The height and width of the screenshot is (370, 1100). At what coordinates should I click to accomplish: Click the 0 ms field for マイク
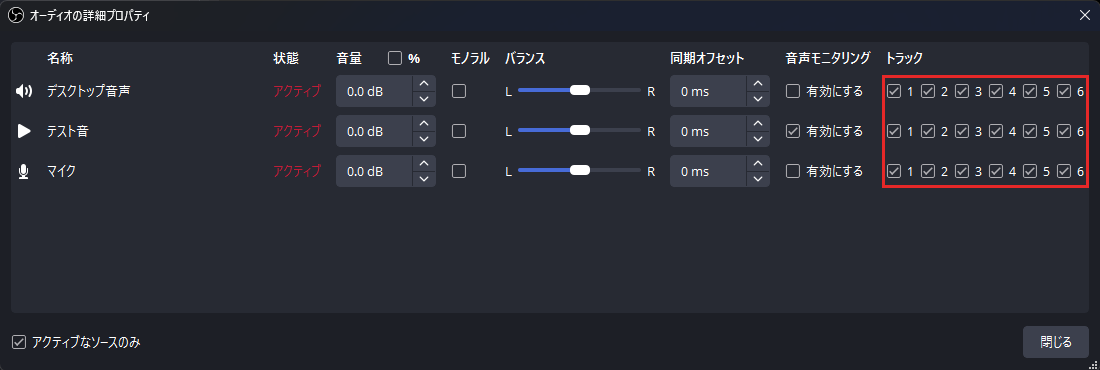coord(708,171)
